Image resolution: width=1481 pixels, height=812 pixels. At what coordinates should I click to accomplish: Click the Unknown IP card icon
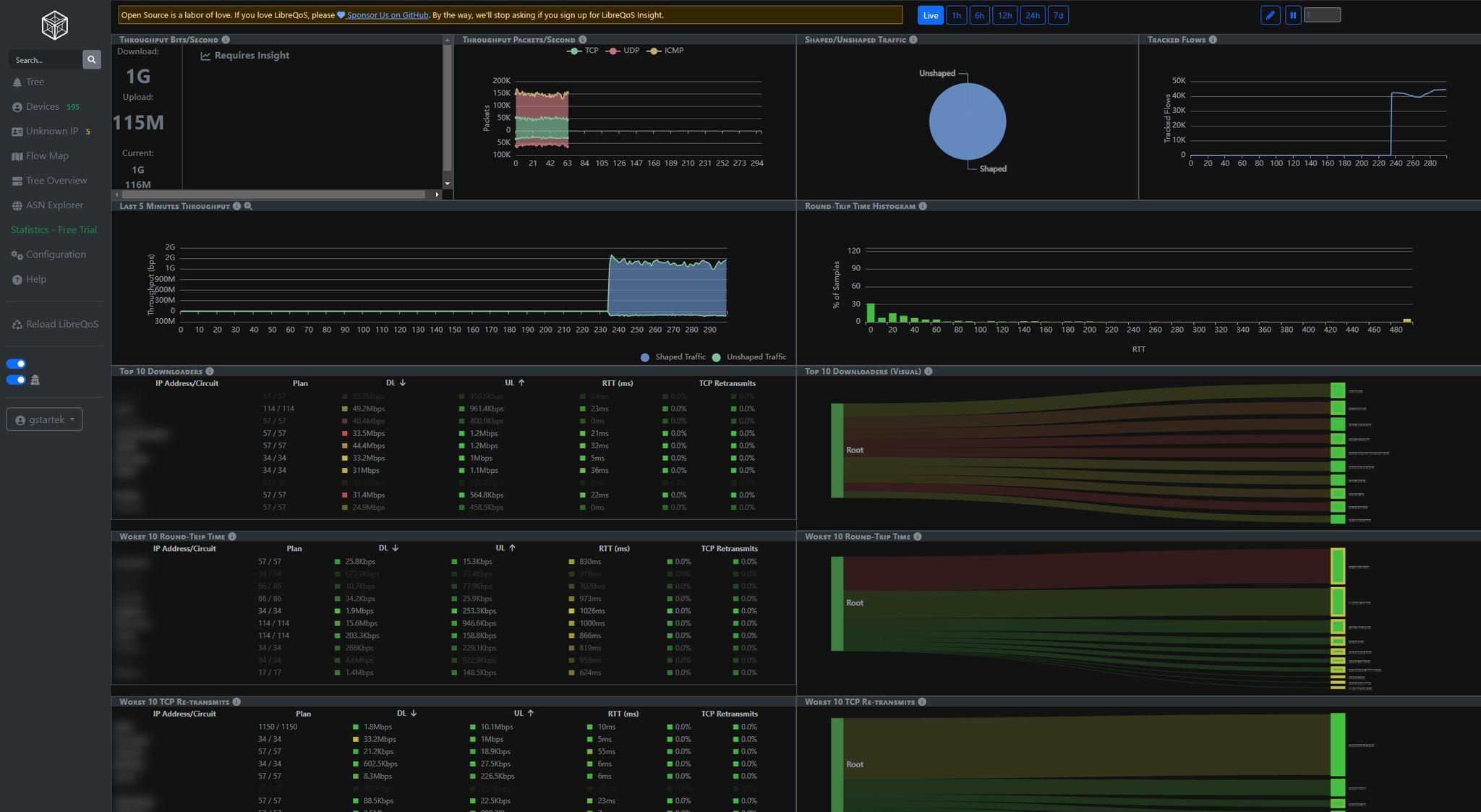[x=17, y=132]
